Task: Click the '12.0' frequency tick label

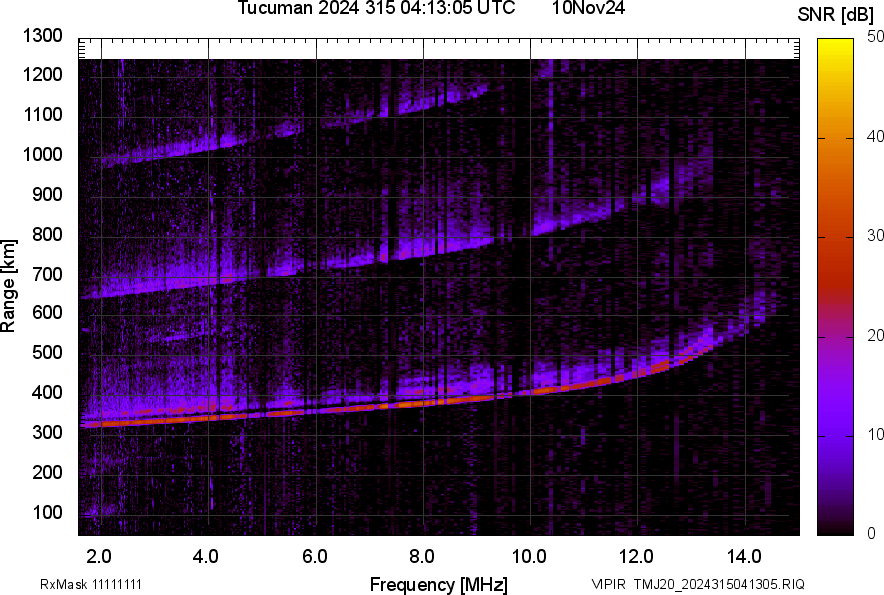Action: pyautogui.click(x=636, y=557)
